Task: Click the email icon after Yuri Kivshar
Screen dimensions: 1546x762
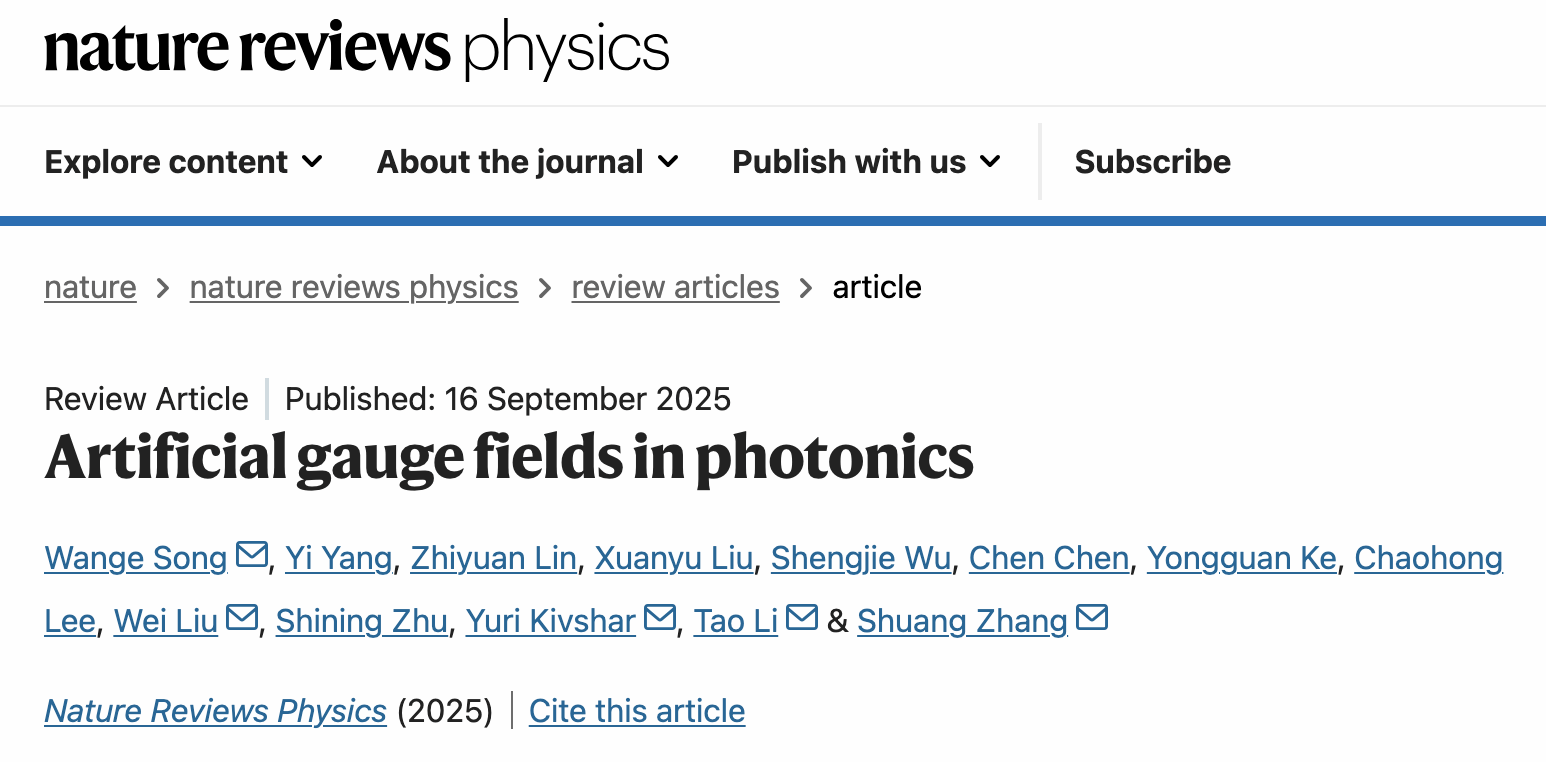Action: [659, 618]
